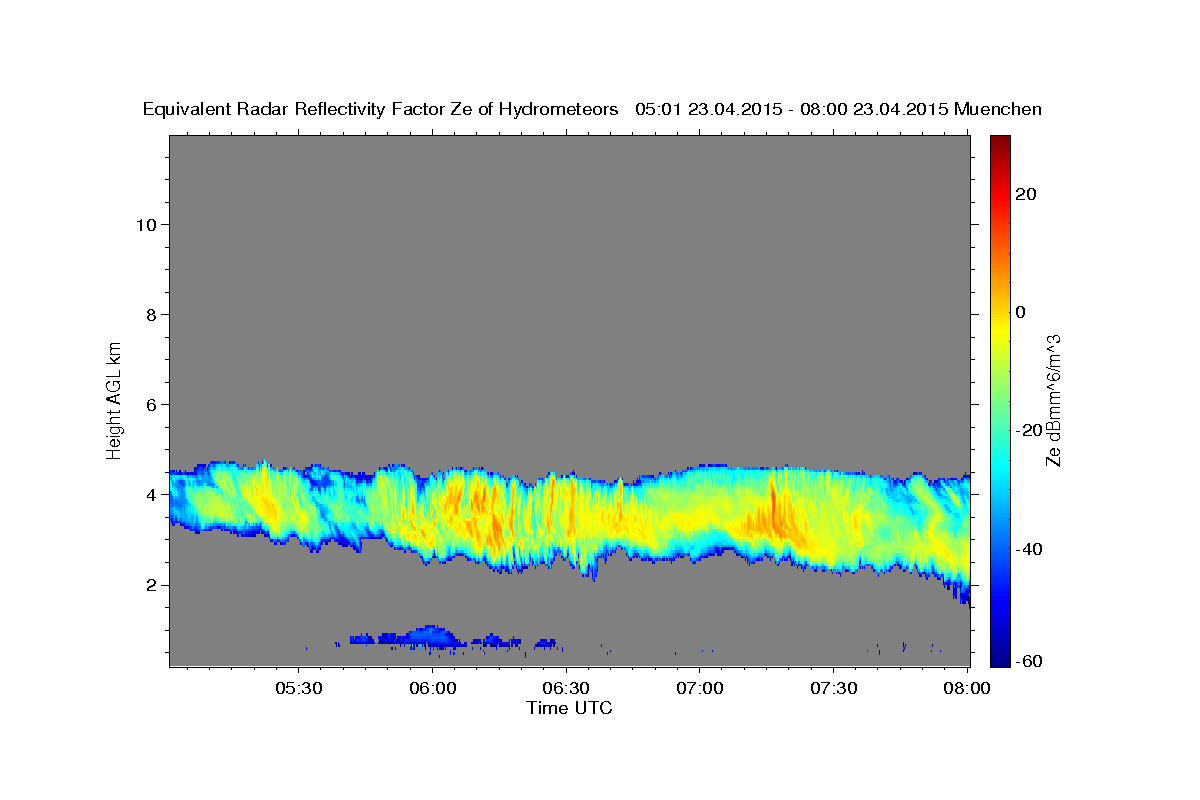The width and height of the screenshot is (1200, 800).
Task: Click the colorbar label 0
Action: pos(1022,312)
